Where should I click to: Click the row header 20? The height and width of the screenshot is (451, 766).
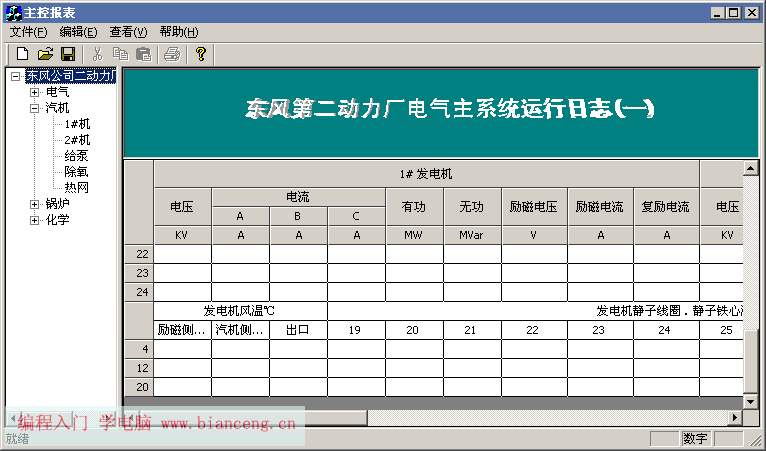point(139,387)
